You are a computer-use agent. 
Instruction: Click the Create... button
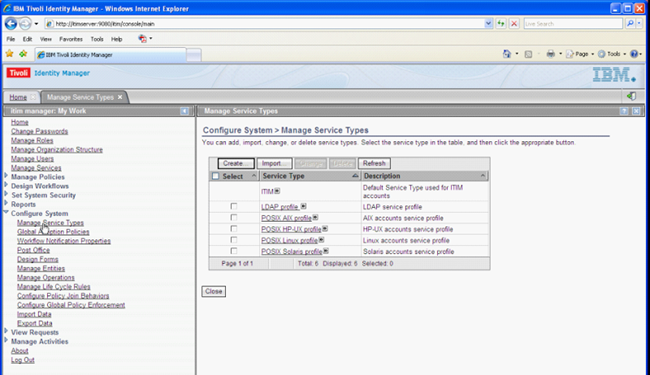(236, 163)
